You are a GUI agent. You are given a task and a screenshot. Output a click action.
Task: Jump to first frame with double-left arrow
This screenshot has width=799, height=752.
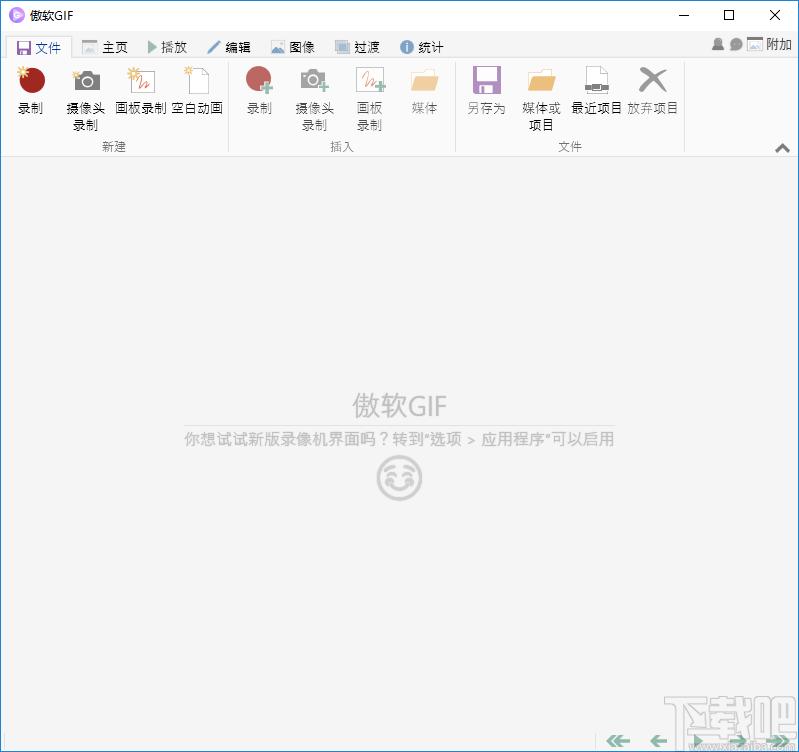click(618, 741)
